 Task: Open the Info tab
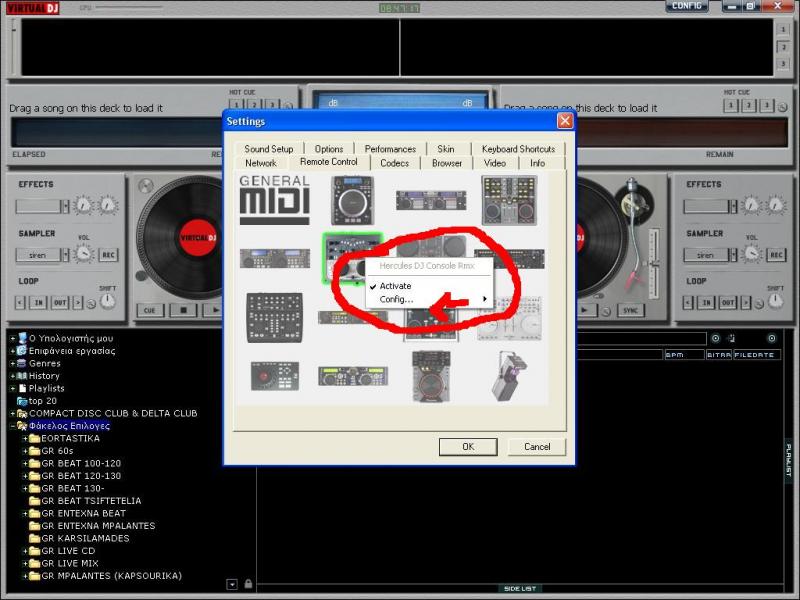pos(537,163)
